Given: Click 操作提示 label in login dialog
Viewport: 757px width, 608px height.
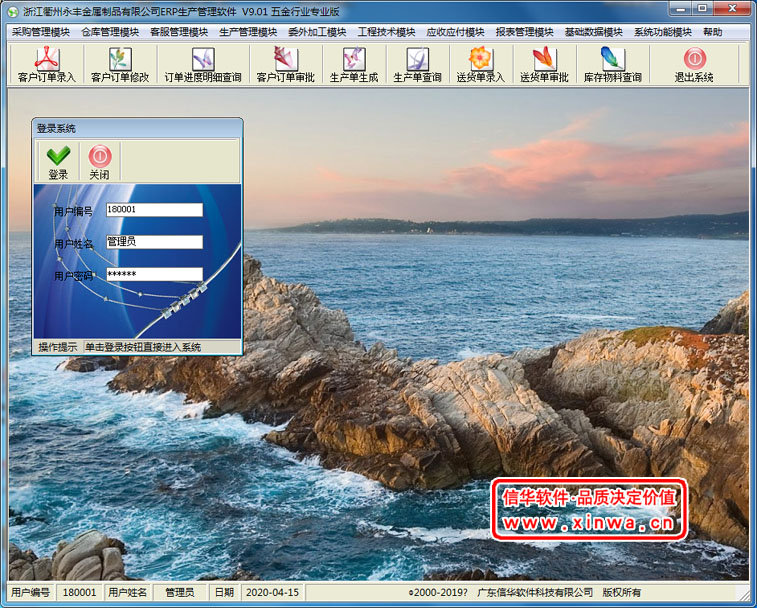Looking at the screenshot, I should point(58,347).
